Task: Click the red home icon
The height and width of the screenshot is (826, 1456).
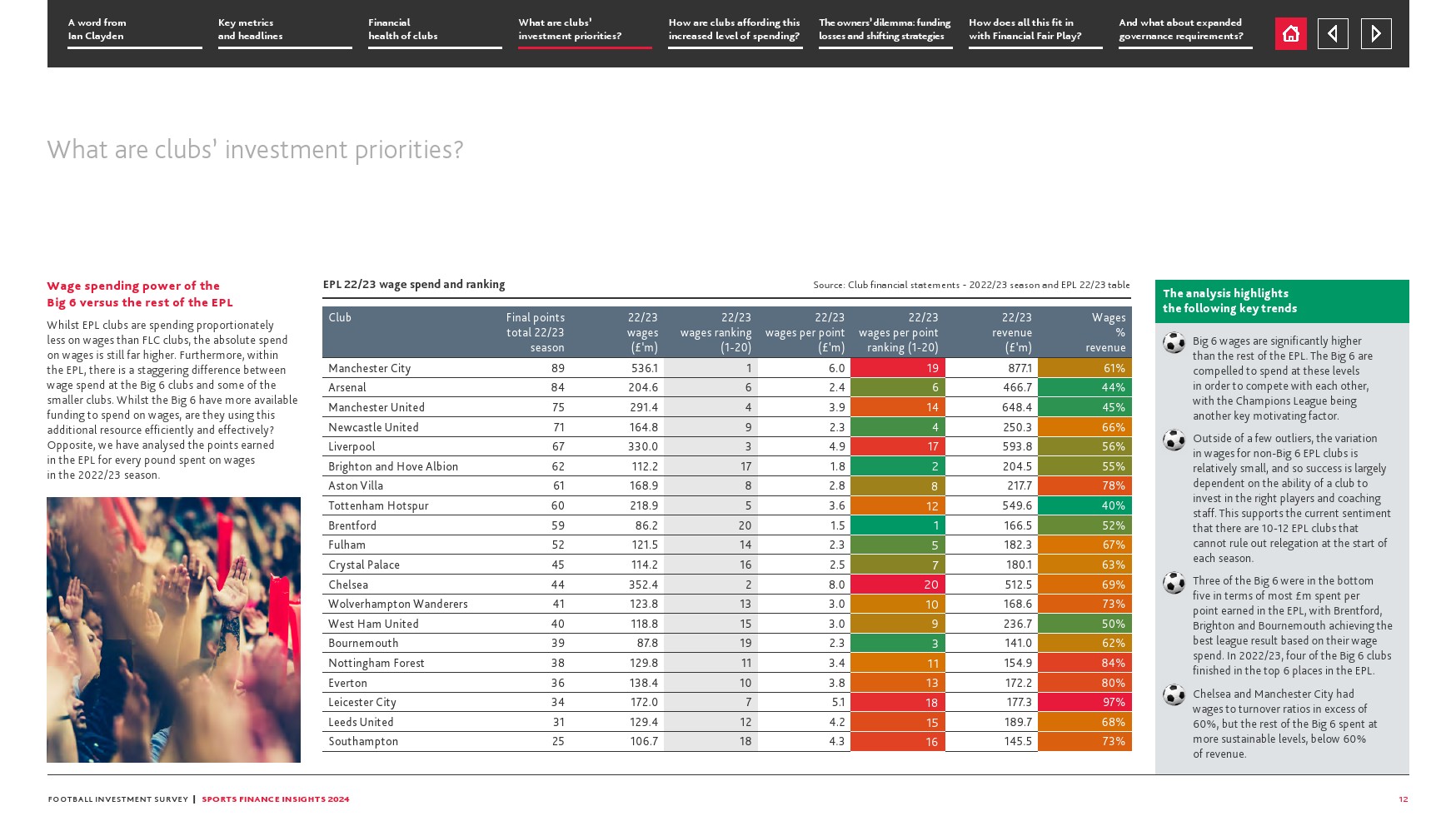Action: (1290, 34)
